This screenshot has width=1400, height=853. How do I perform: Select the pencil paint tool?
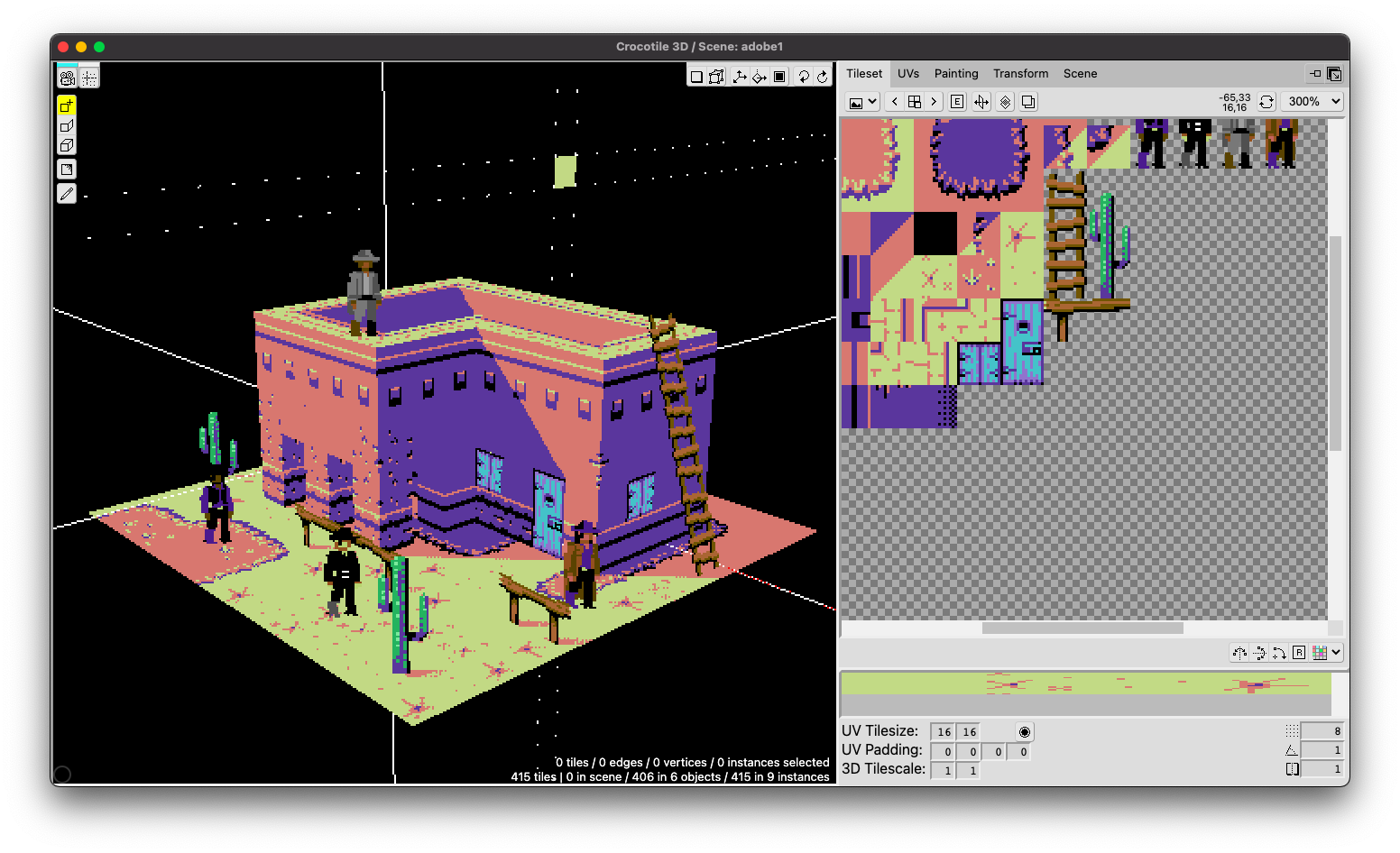click(x=67, y=193)
